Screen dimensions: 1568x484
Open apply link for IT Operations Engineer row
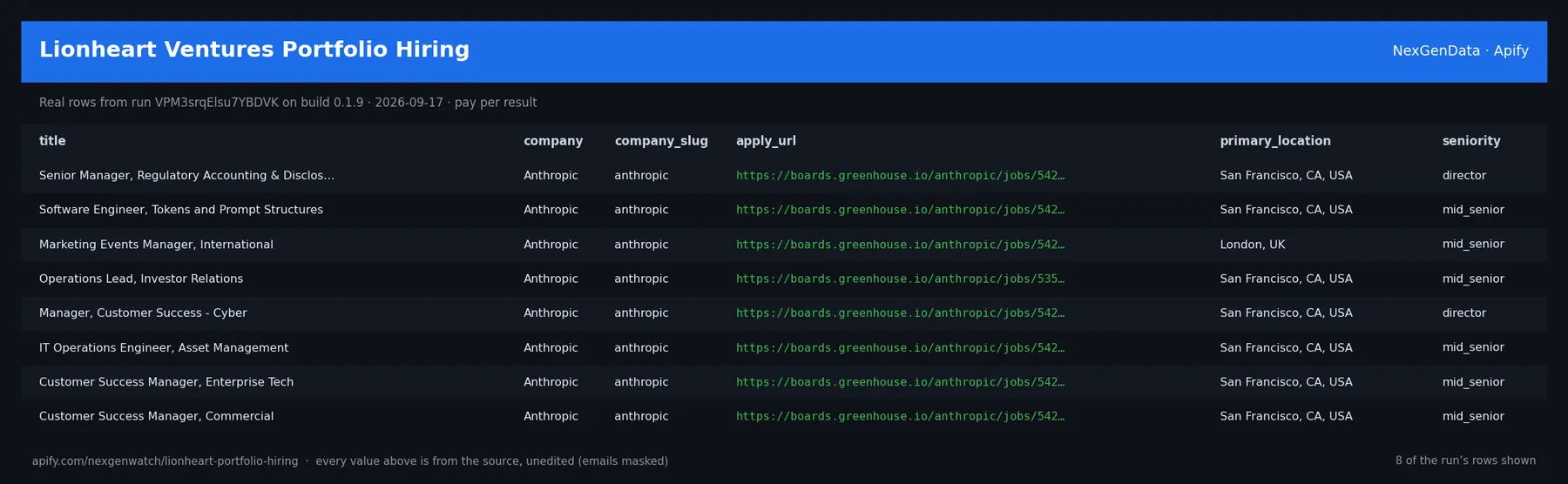coord(900,347)
